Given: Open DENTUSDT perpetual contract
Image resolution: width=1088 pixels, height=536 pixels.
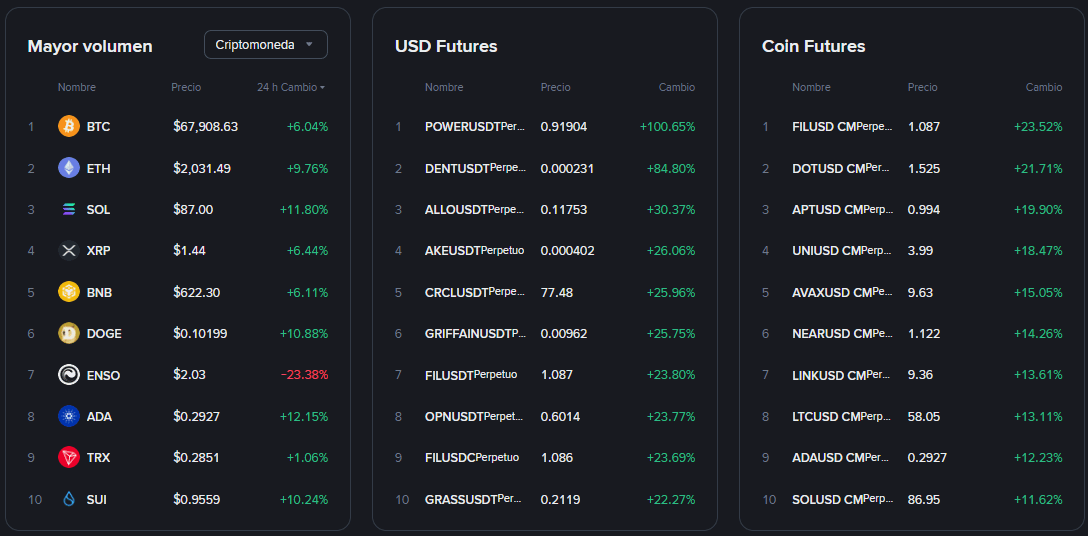Looking at the screenshot, I should 474,168.
